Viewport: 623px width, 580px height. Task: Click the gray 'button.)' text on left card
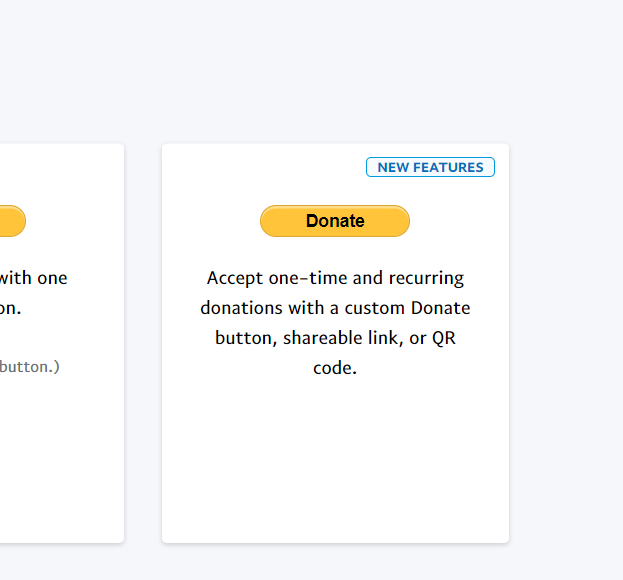[x=30, y=366]
